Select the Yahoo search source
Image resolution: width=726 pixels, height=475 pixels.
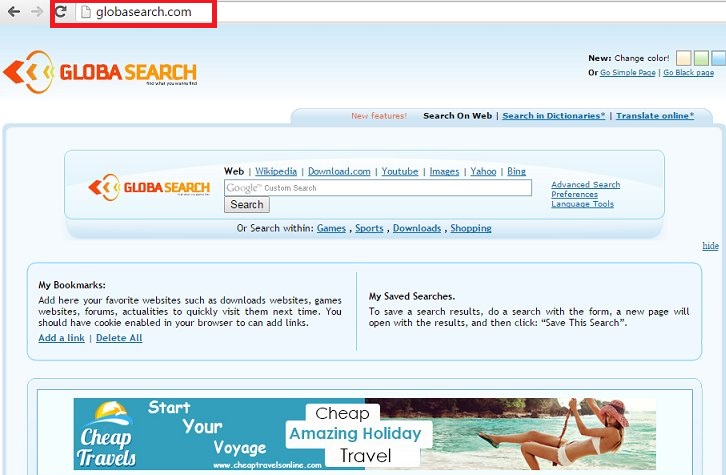(x=483, y=171)
